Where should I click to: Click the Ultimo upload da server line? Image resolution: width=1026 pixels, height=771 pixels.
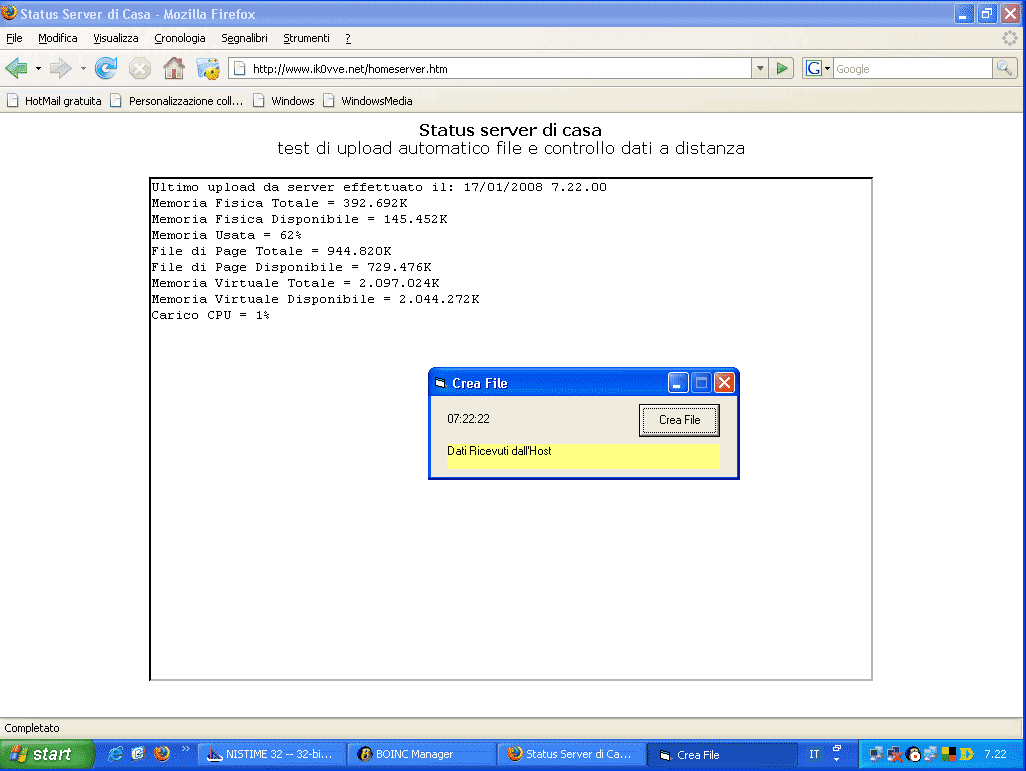(379, 187)
